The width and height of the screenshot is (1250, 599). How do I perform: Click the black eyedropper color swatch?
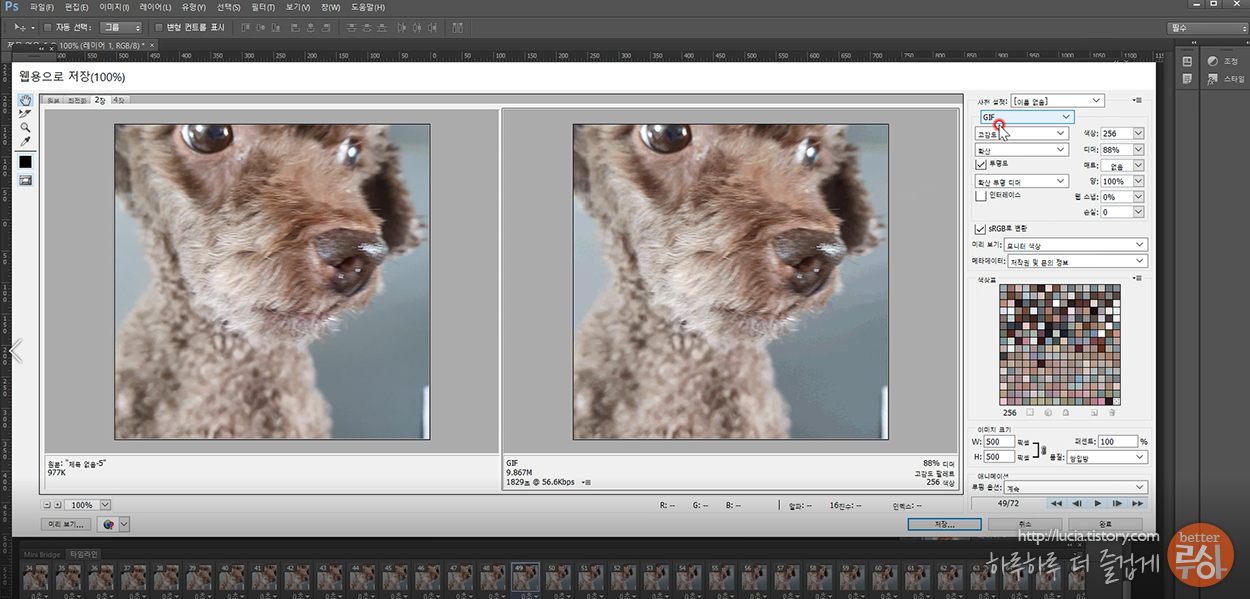click(x=26, y=161)
